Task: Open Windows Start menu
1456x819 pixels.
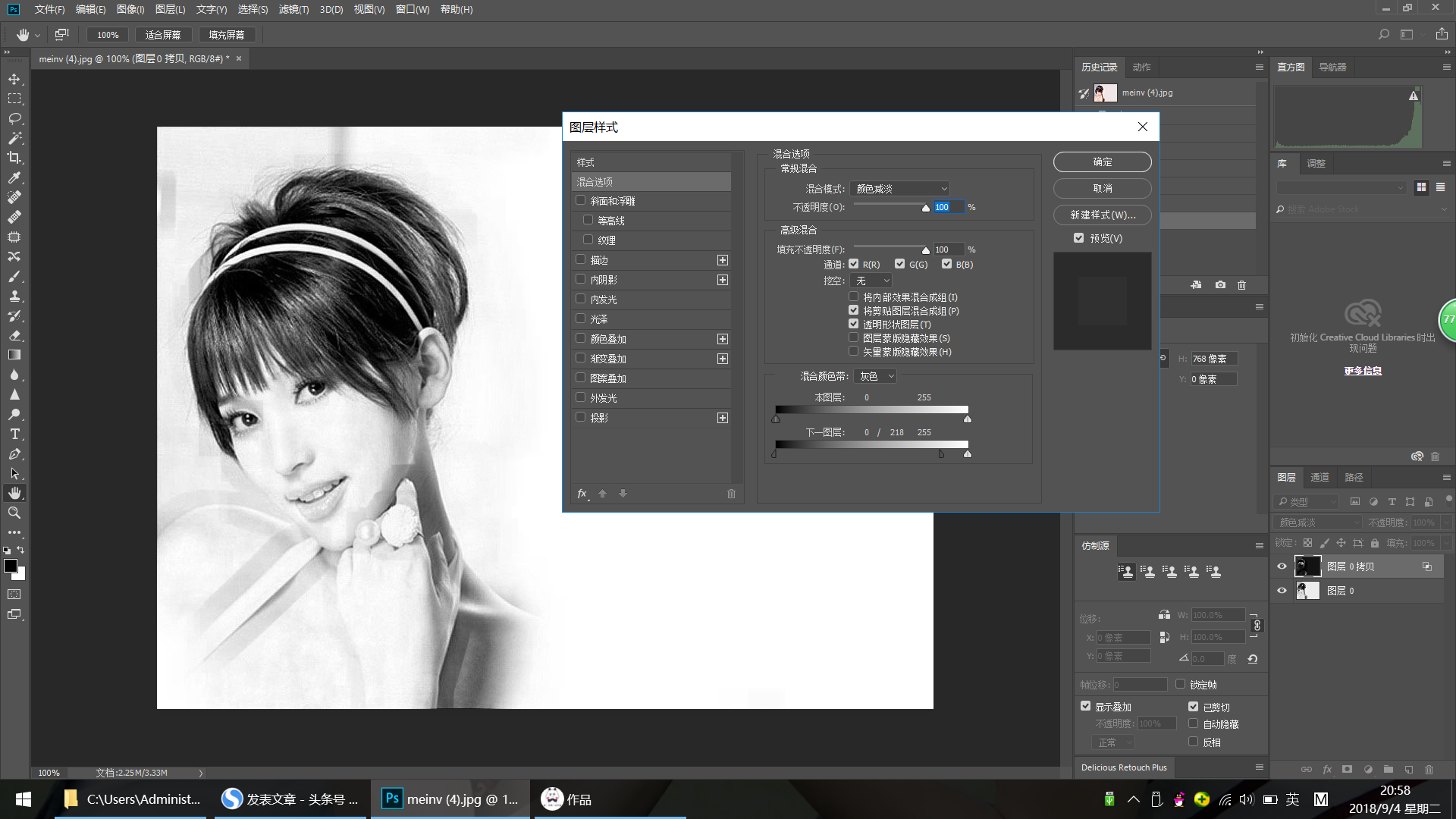Action: 24,799
